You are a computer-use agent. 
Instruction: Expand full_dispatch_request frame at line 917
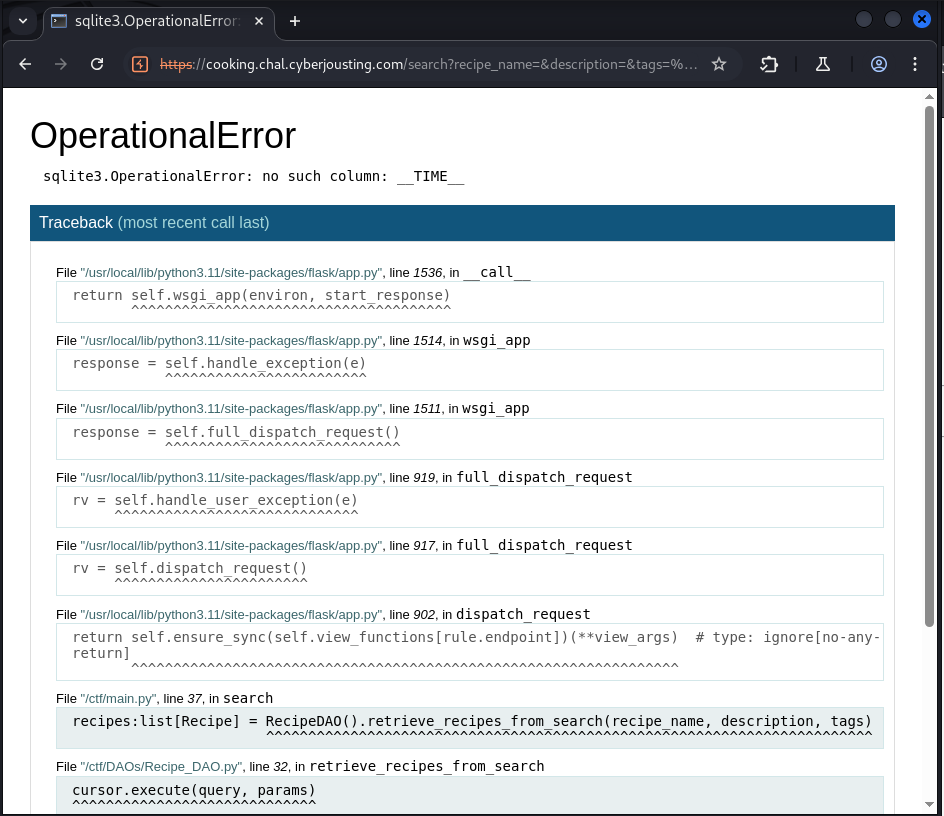pyautogui.click(x=470, y=575)
